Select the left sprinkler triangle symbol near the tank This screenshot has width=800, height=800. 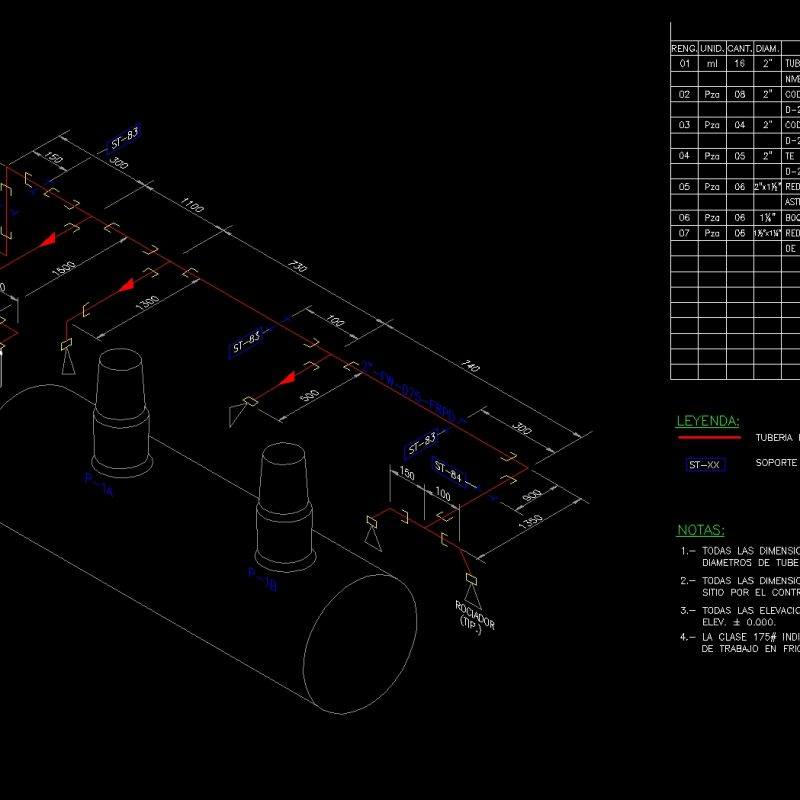point(66,364)
